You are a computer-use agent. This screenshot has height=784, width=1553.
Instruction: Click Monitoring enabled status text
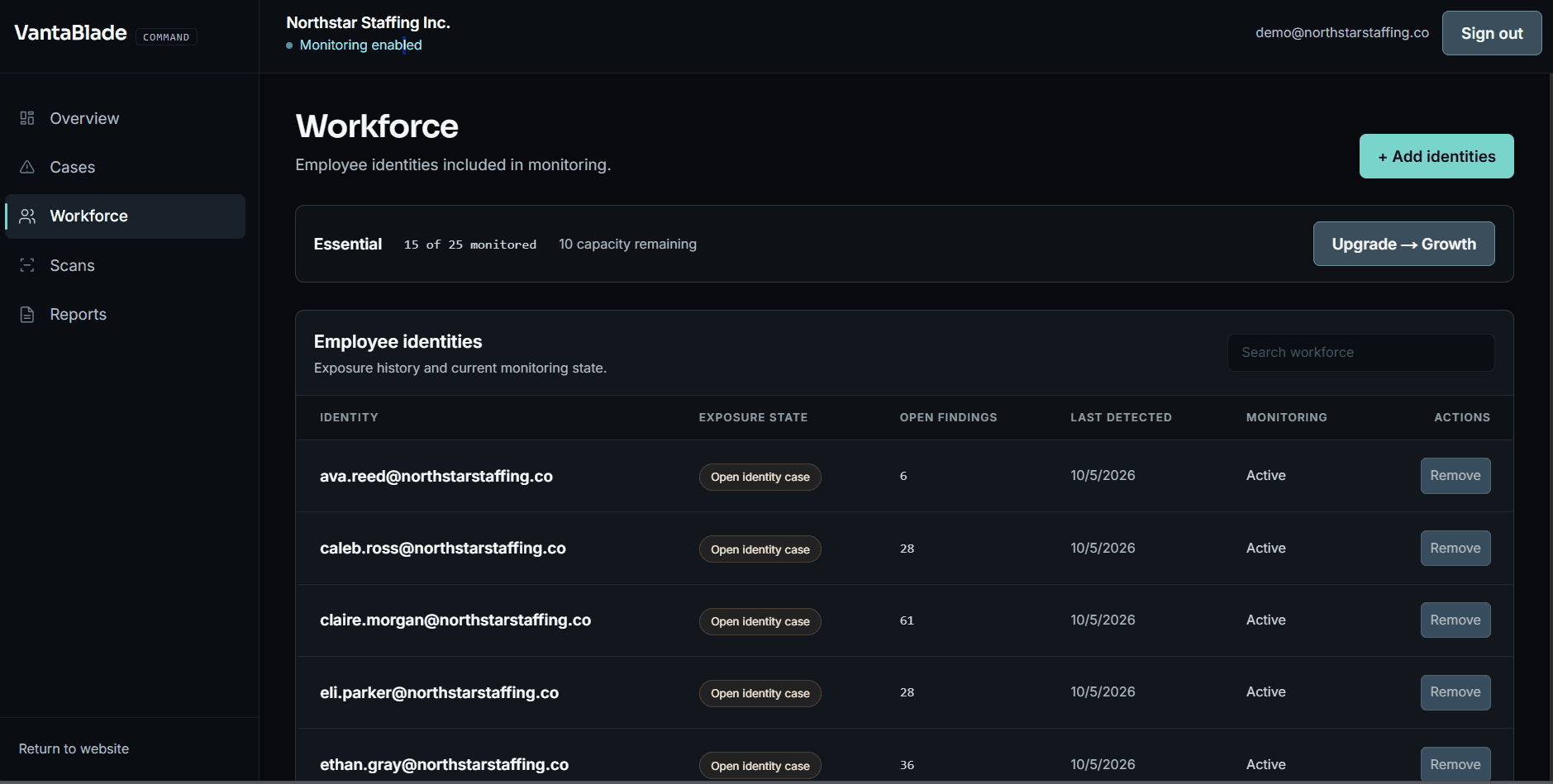pyautogui.click(x=360, y=45)
